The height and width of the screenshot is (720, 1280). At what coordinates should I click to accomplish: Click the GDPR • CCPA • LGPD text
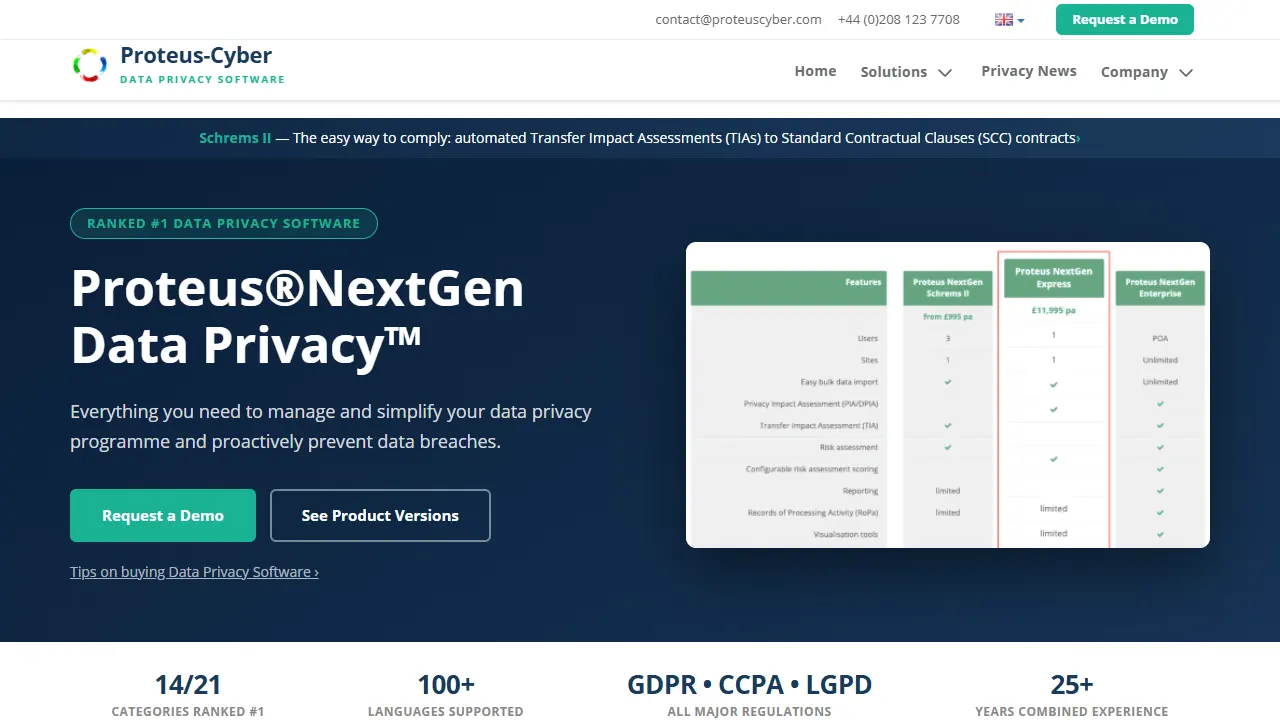click(x=750, y=685)
